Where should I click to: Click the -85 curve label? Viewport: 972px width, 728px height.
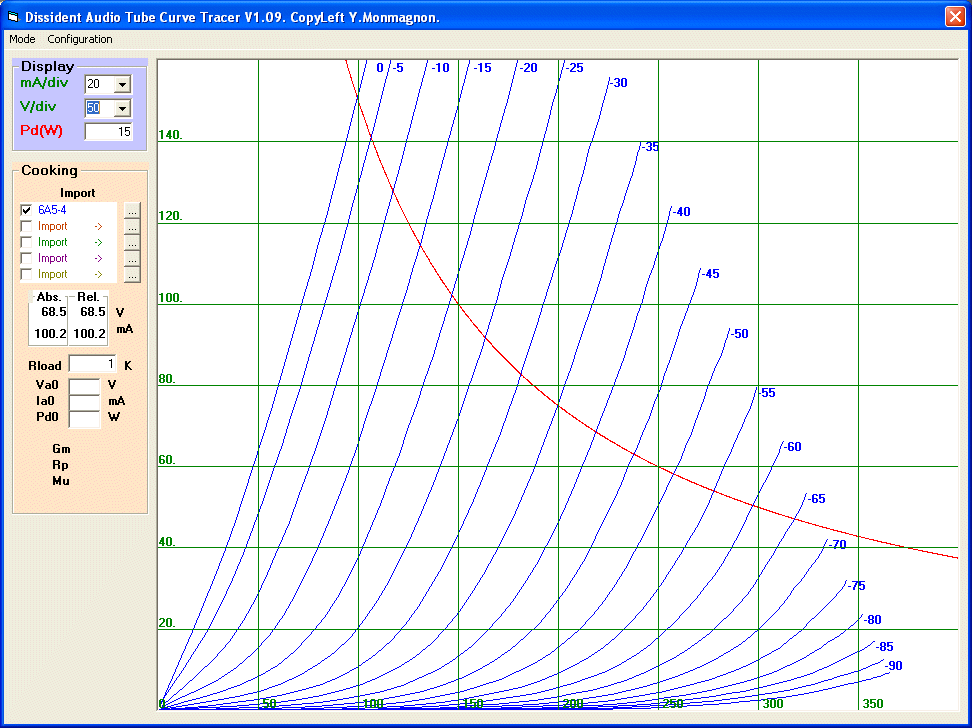pyautogui.click(x=885, y=647)
